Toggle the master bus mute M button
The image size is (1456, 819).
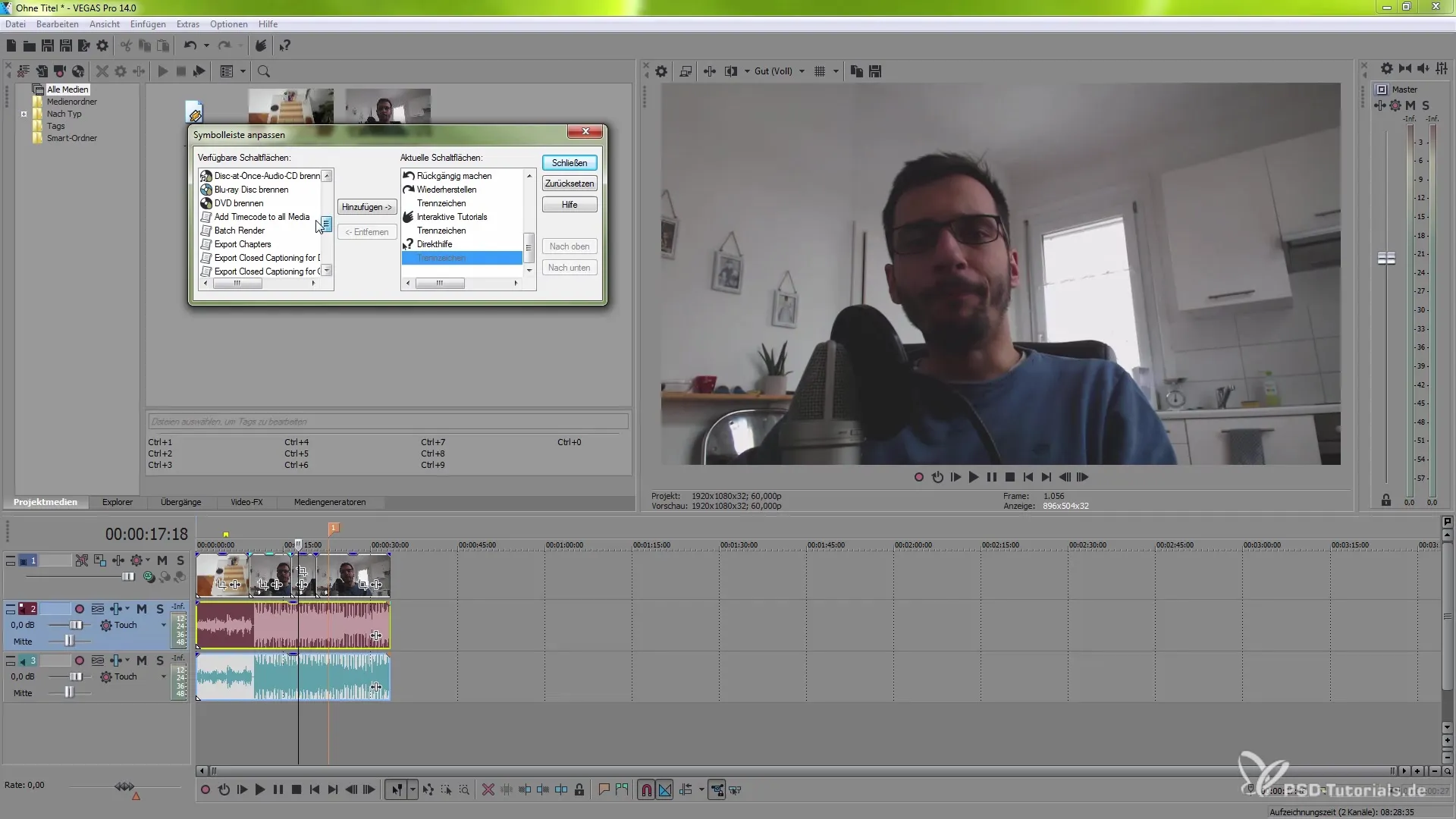[x=1410, y=105]
